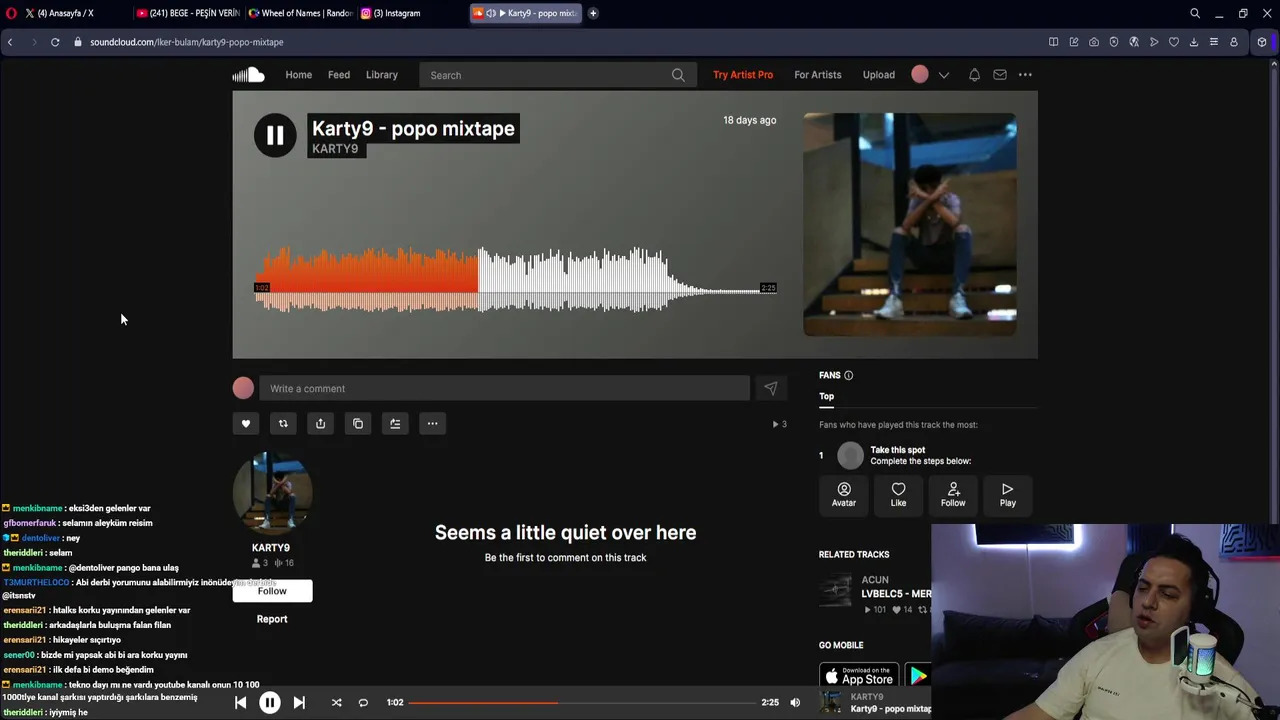Open the browser translate icon
The height and width of the screenshot is (720, 1280).
1134,42
